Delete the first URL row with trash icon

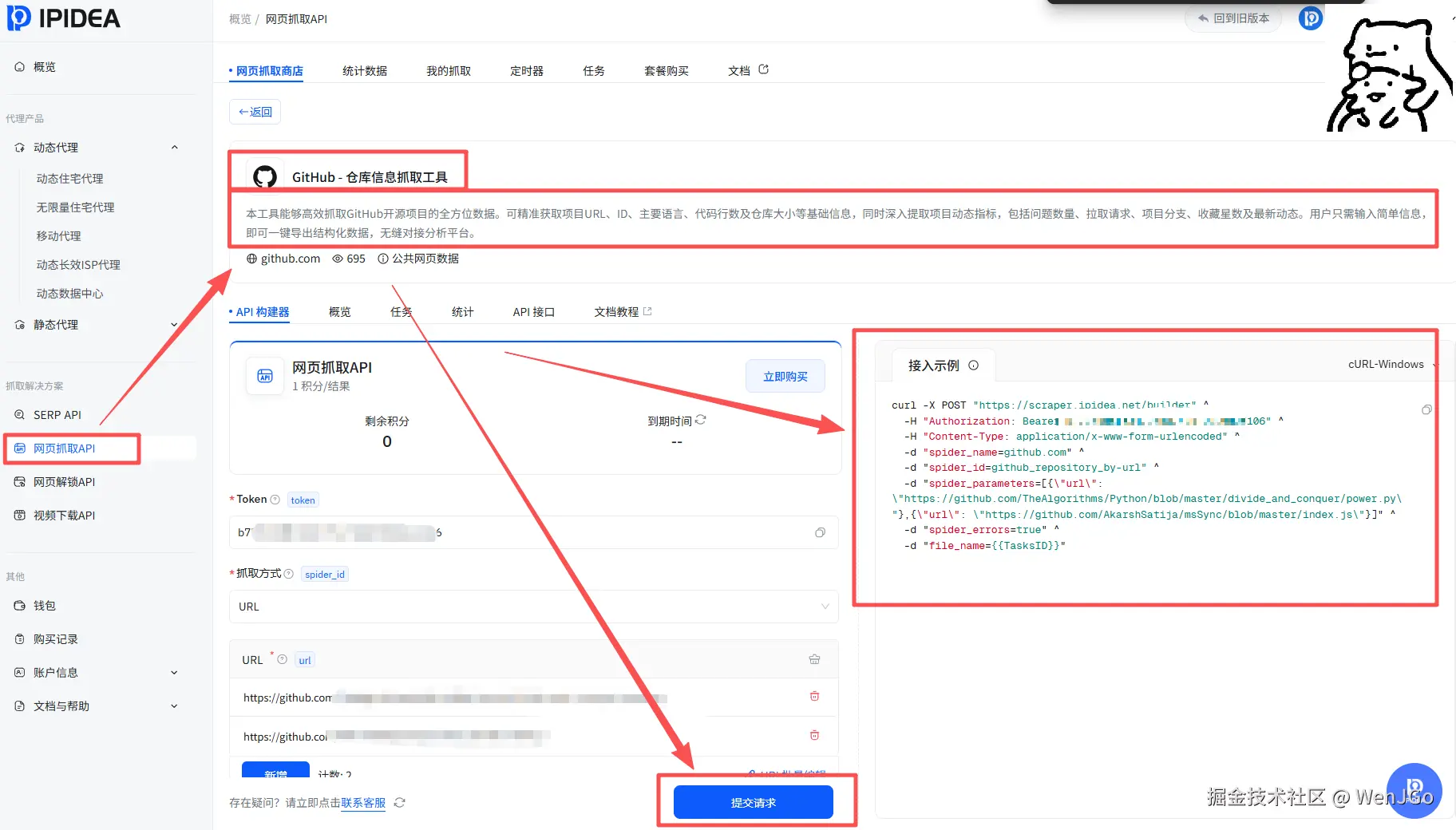tap(814, 696)
